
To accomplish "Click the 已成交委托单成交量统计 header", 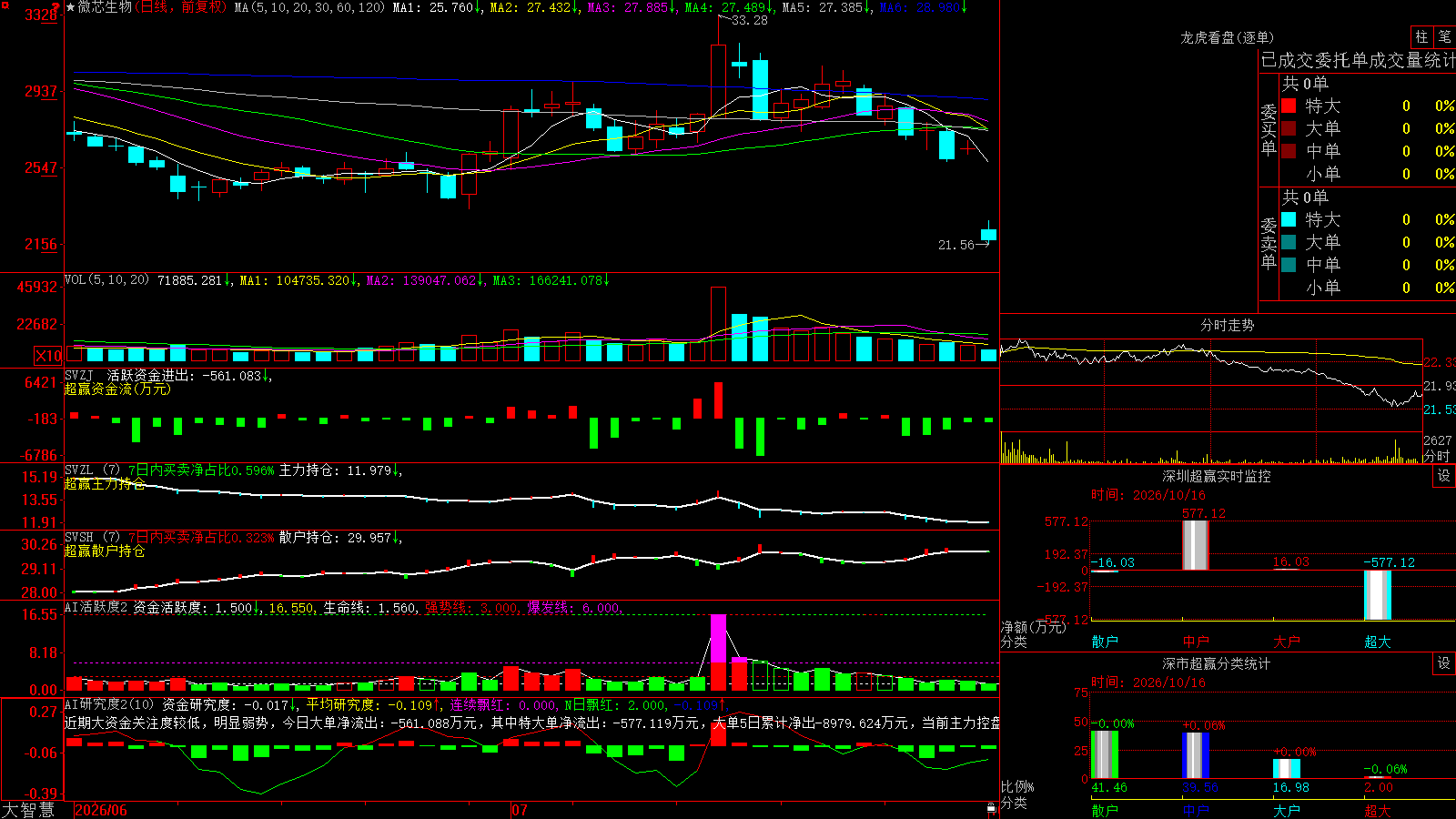I will [x=1358, y=60].
